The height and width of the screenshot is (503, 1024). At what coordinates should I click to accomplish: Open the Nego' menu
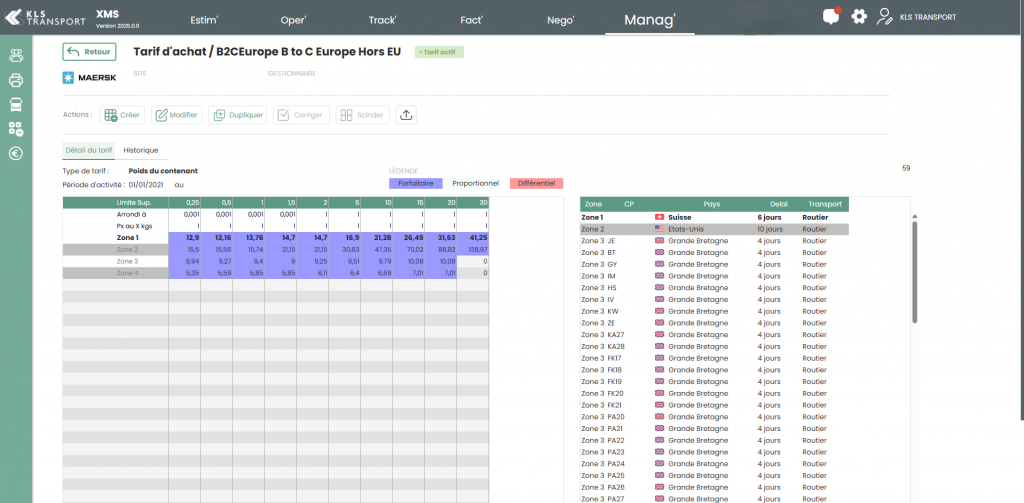560,20
